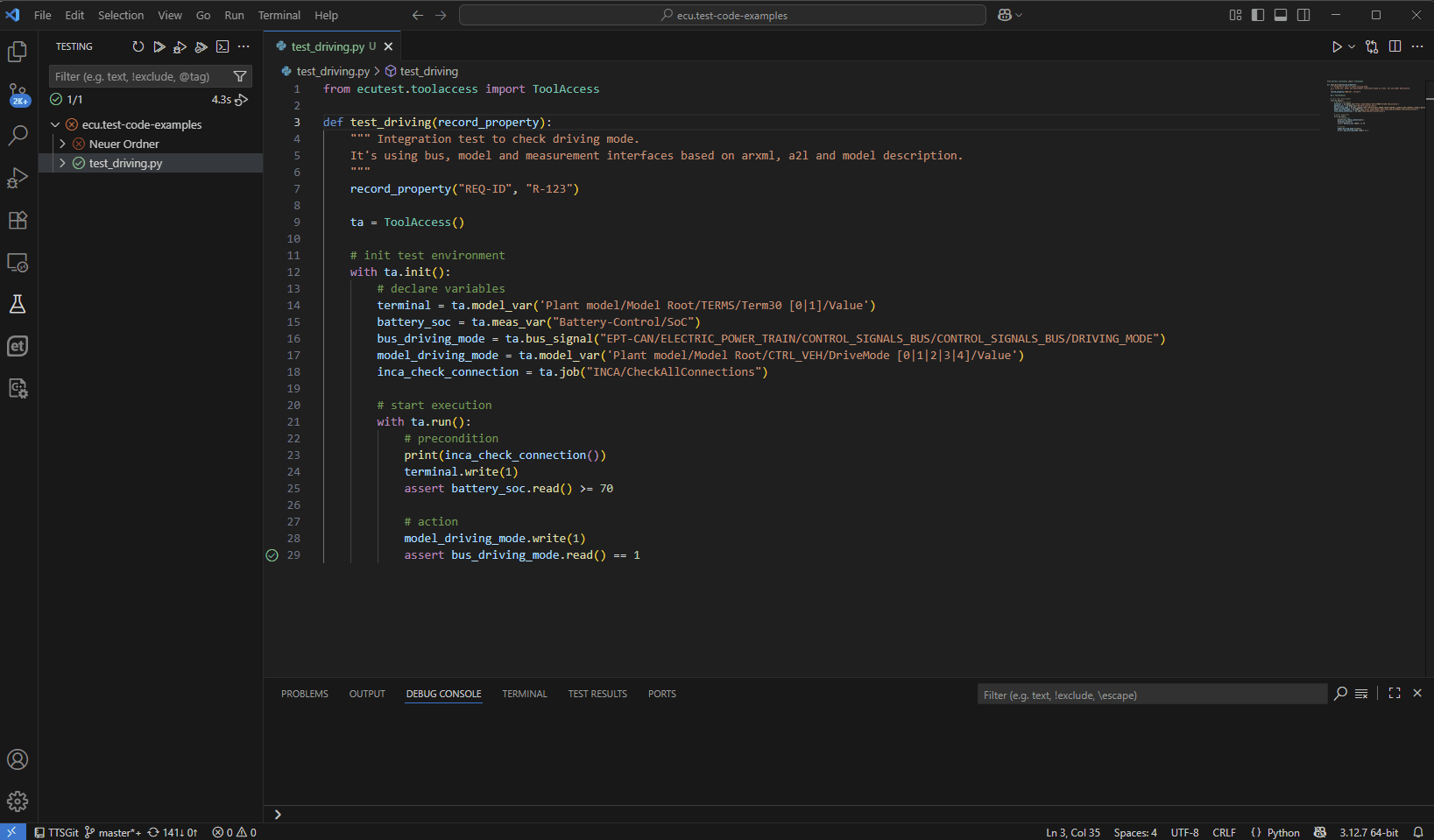Open the Accounts menu icon
Viewport: 1434px width, 840px height.
coord(18,759)
